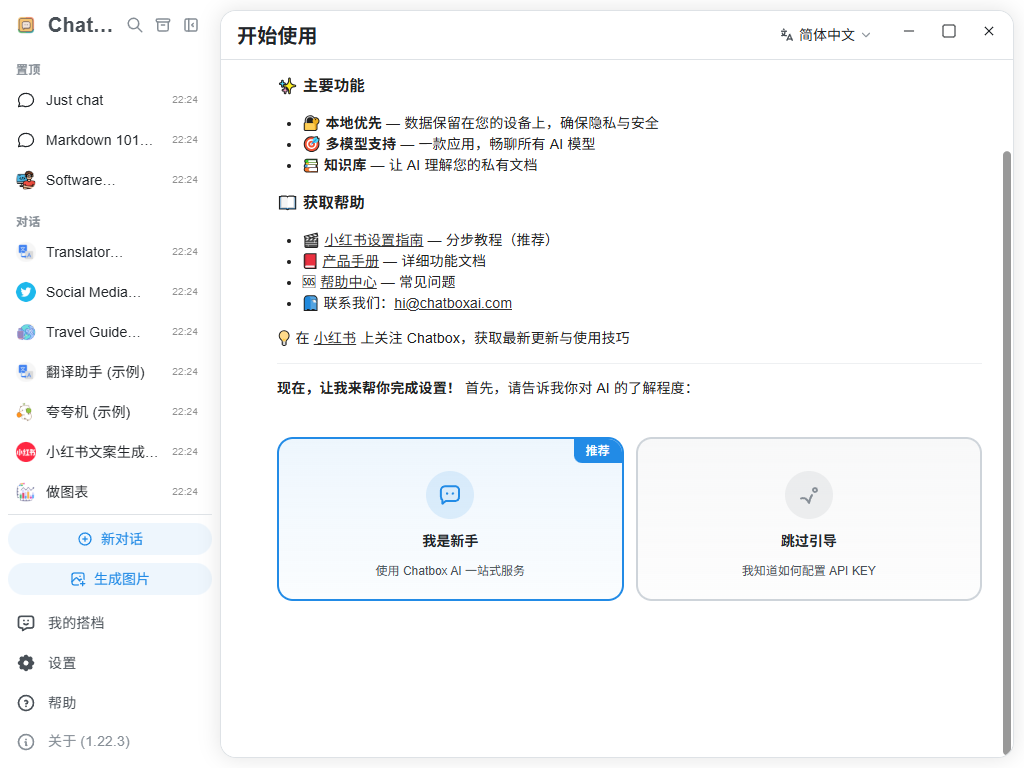This screenshot has height=768, width=1024.
Task: Open 关于 (1.22.3) in the sidebar
Action: pos(108,742)
